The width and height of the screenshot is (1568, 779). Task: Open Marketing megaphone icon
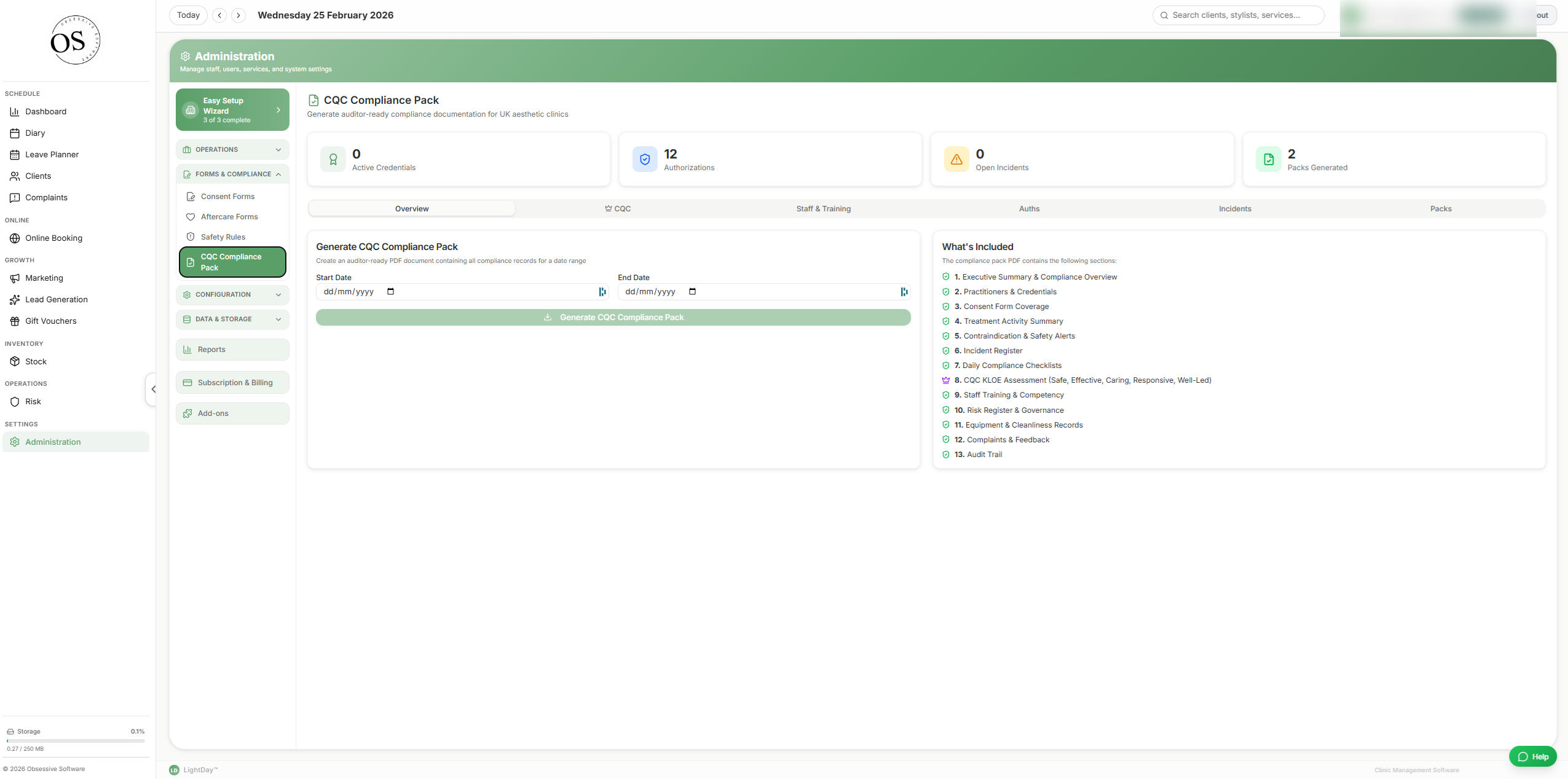pos(15,278)
